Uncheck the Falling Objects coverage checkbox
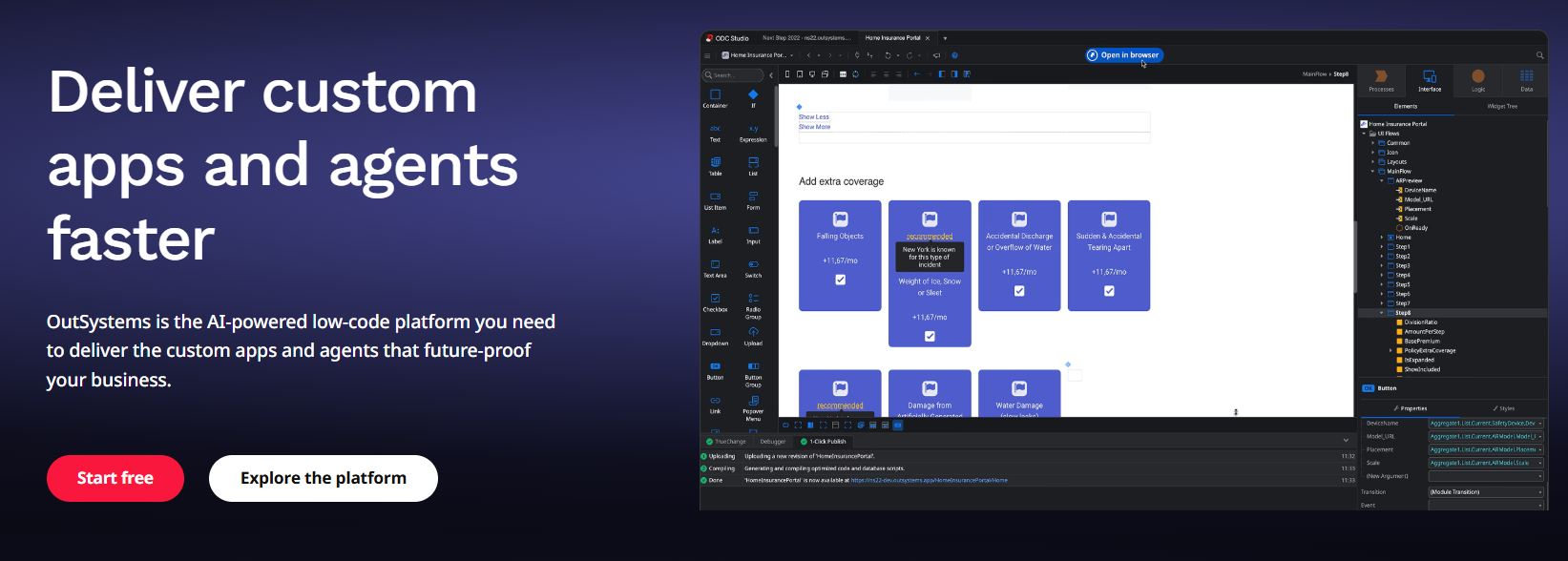 (840, 280)
